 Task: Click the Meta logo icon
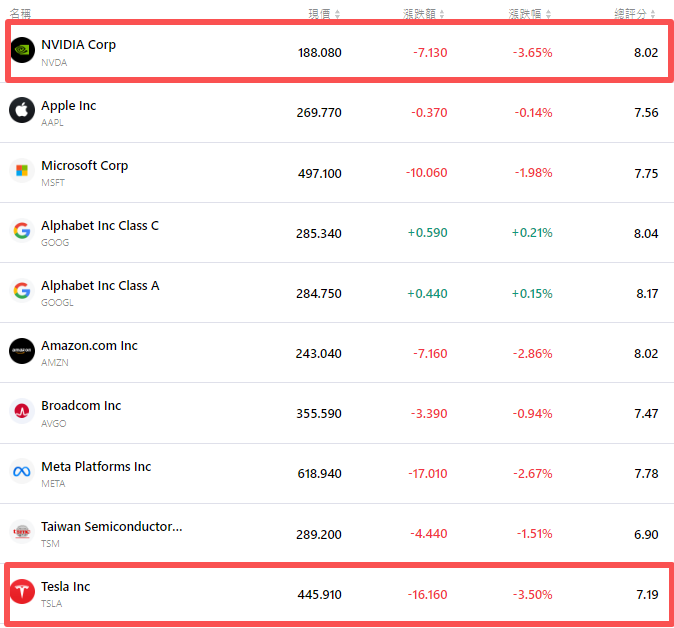[x=22, y=472]
